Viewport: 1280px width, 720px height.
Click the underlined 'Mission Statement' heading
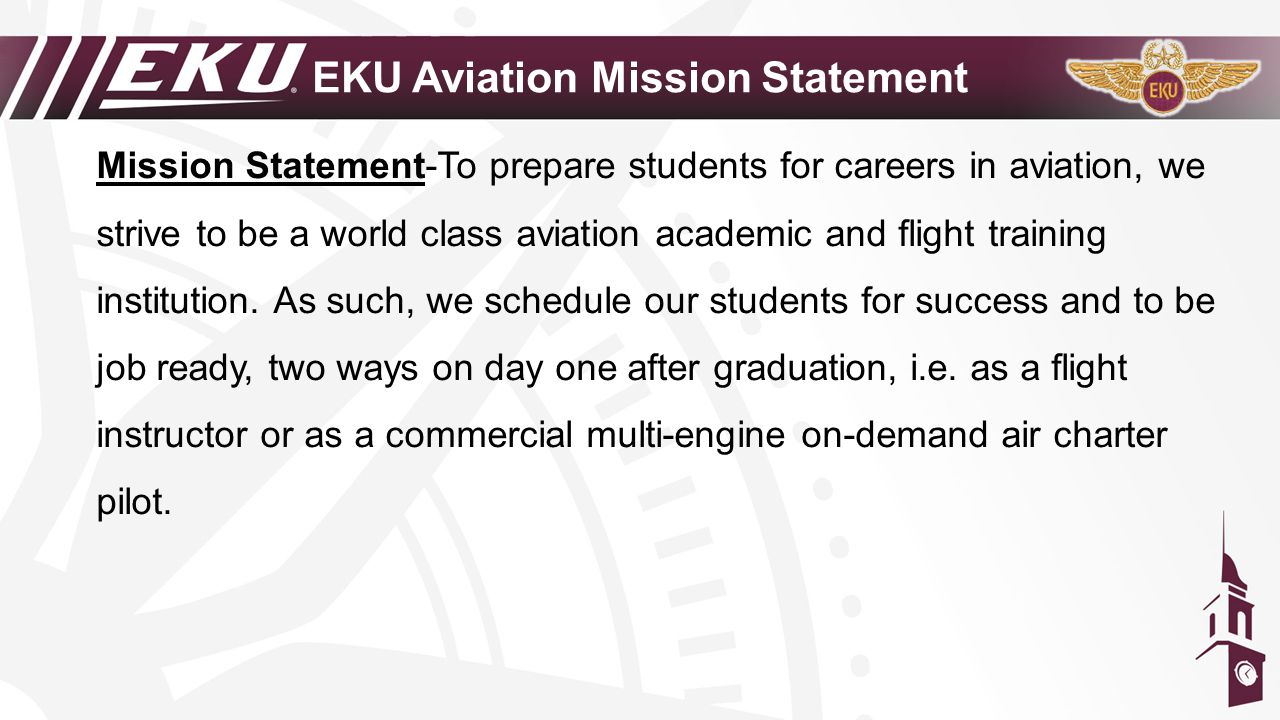(x=261, y=167)
